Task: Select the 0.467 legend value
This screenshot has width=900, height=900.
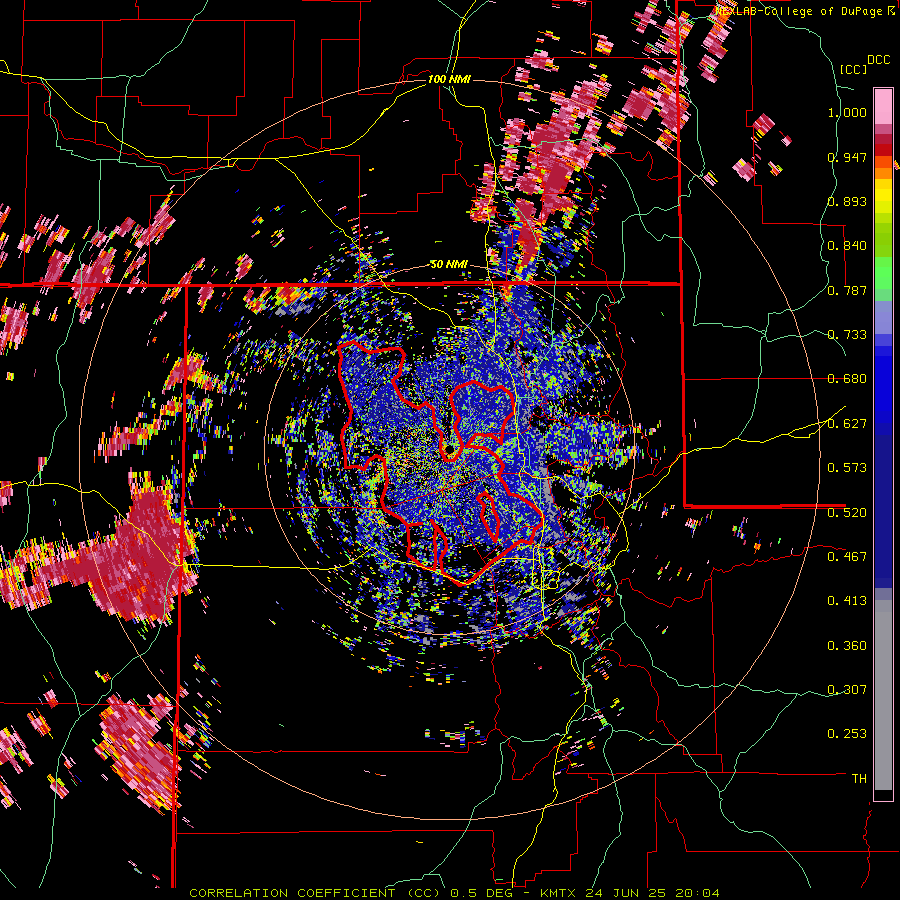Action: tap(847, 557)
